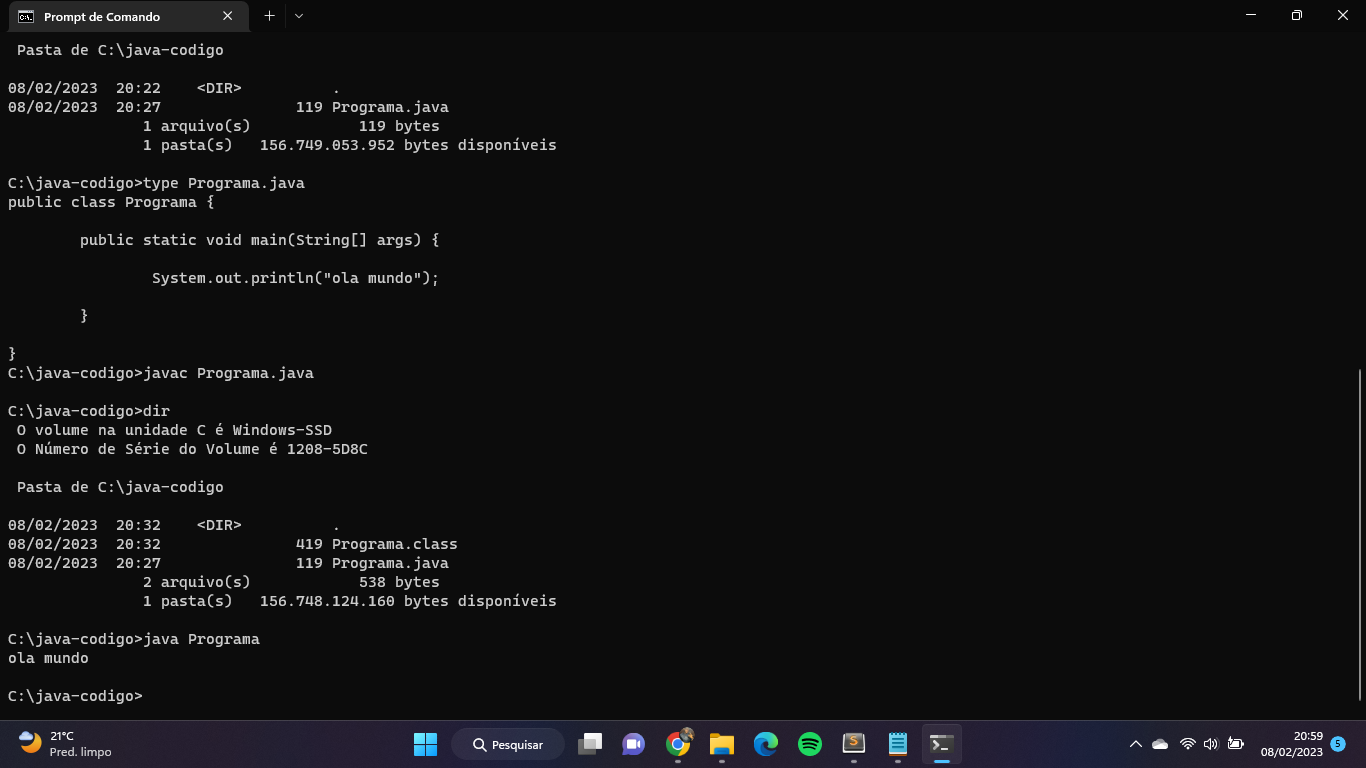Minimize the terminal window
The height and width of the screenshot is (768, 1366).
(1251, 16)
